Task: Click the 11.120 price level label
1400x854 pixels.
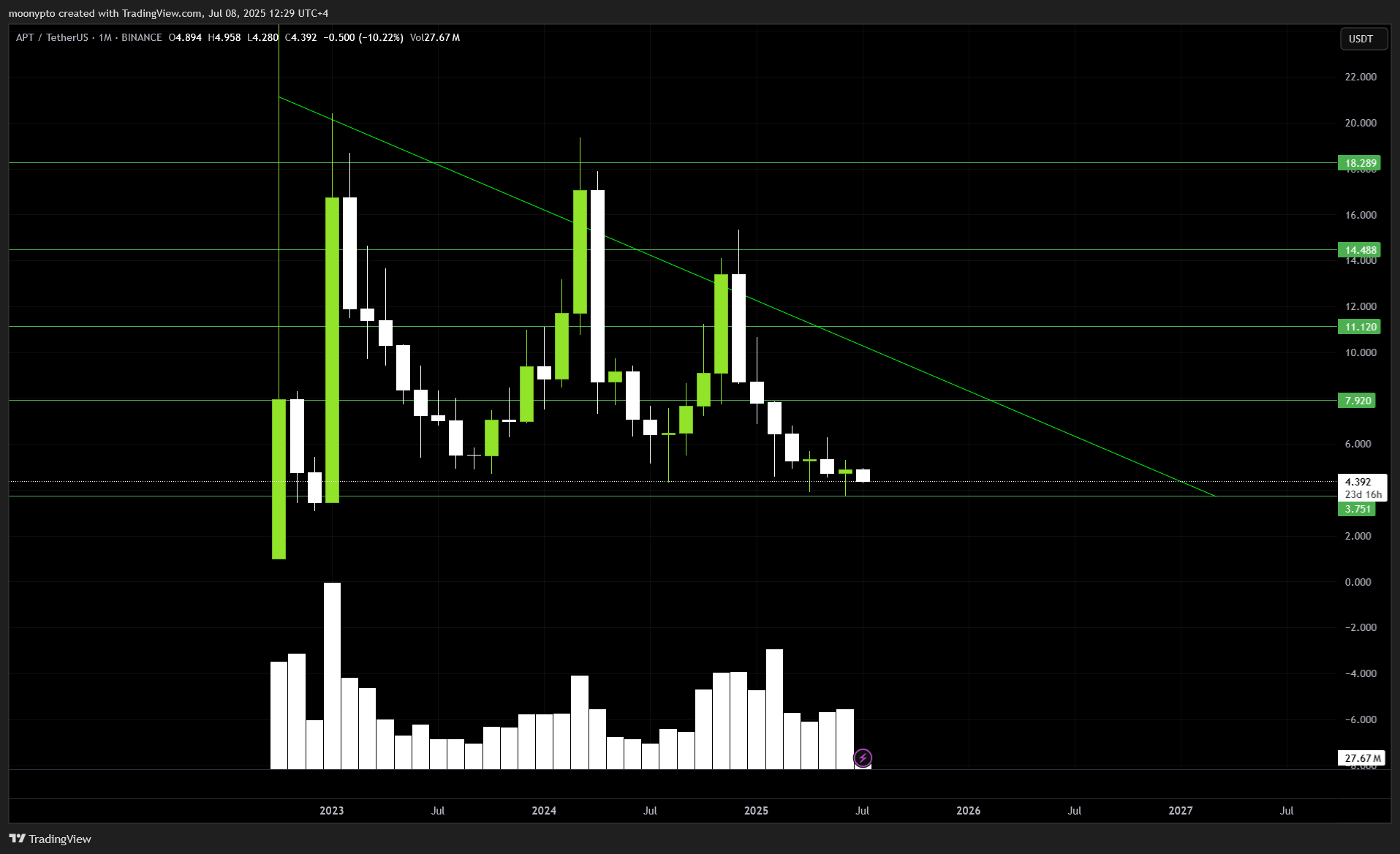Action: (1359, 327)
